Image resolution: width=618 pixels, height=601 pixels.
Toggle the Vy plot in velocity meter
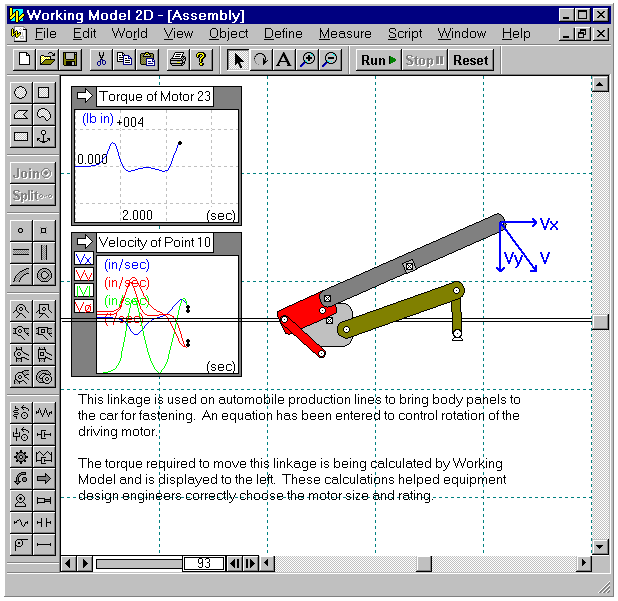pos(84,275)
